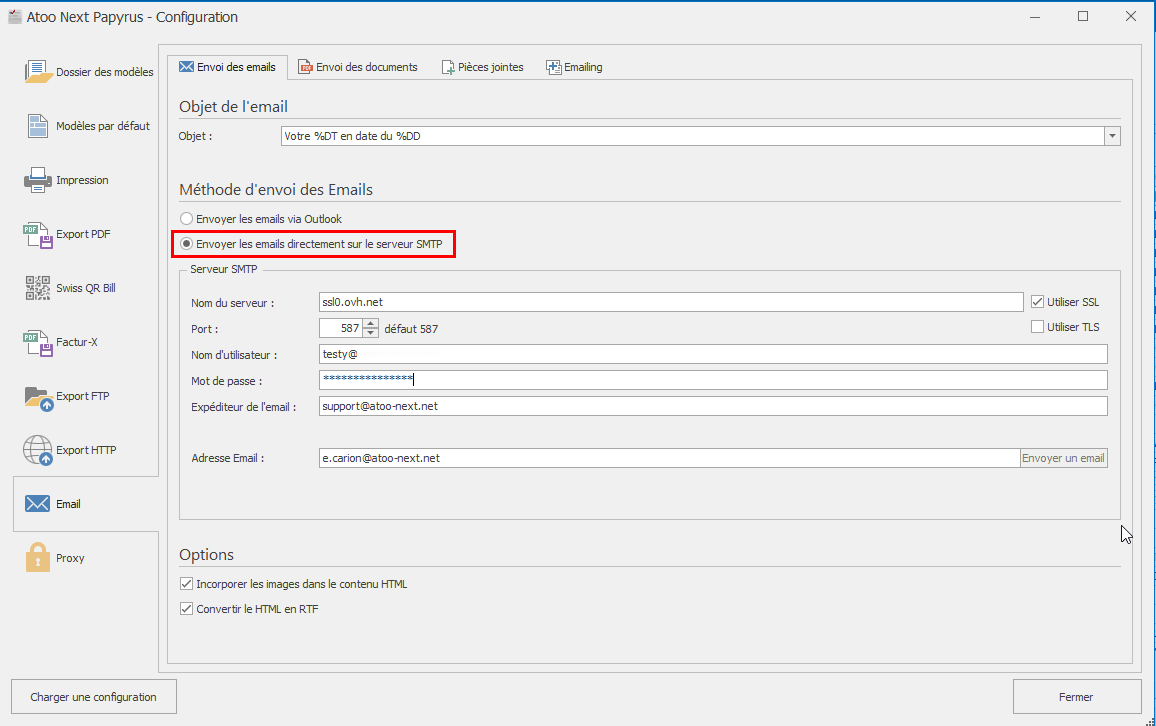Open the Proxy padlock icon
Viewport: 1156px width, 726px height.
[38, 558]
